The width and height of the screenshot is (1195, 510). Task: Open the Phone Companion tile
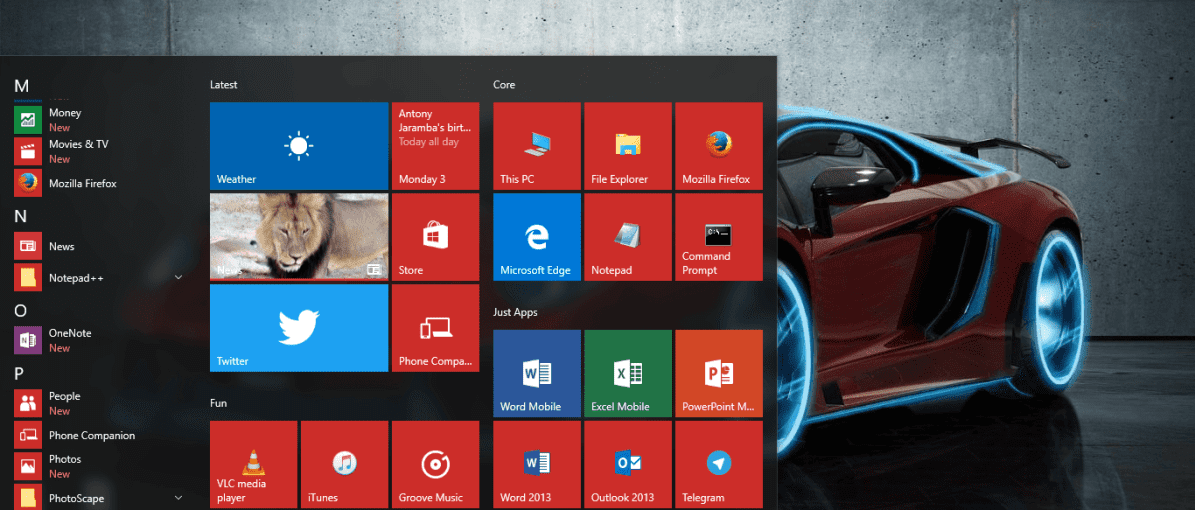(435, 328)
